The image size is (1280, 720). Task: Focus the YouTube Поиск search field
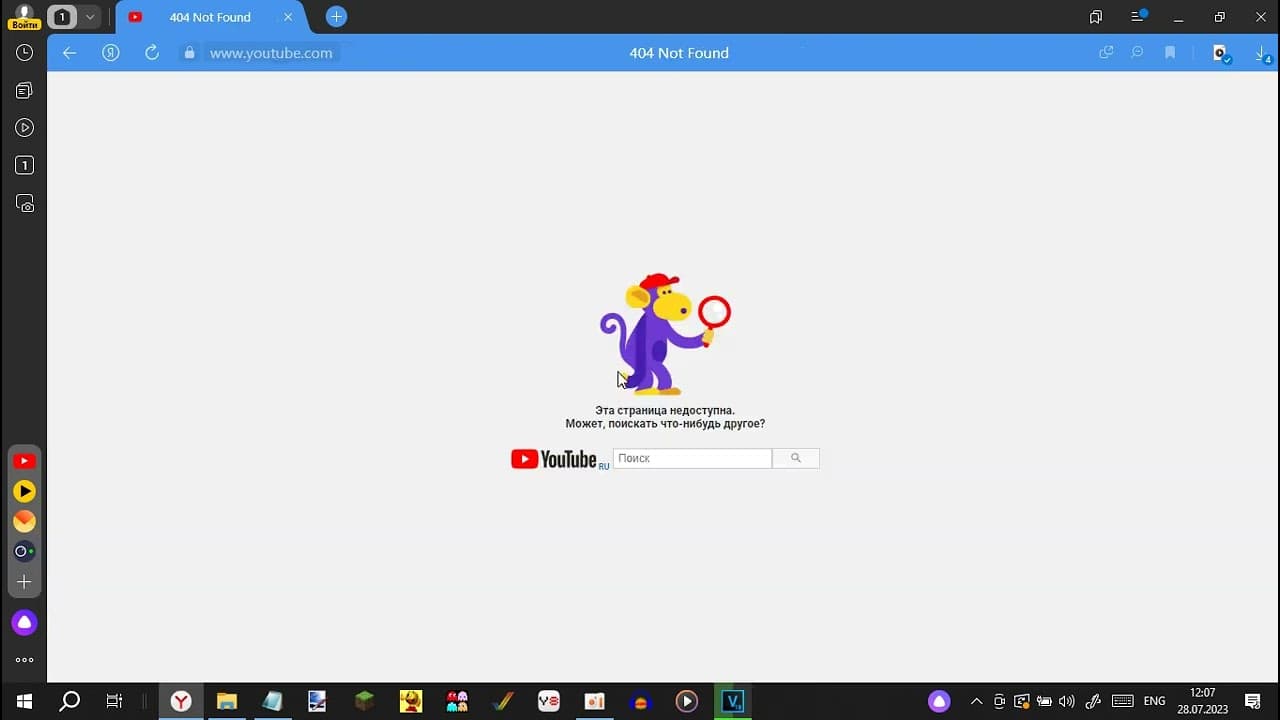coord(692,458)
